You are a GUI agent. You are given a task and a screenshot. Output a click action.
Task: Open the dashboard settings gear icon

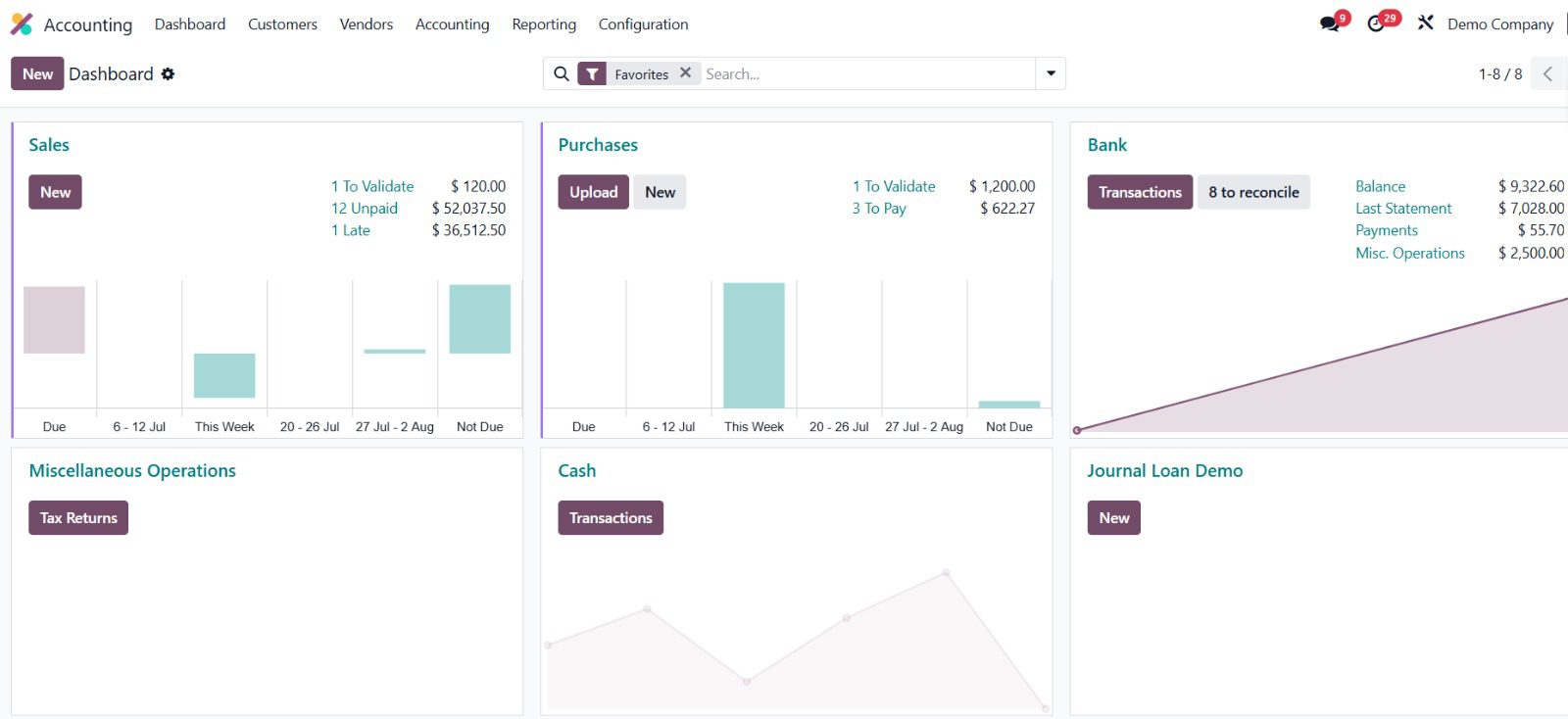(168, 74)
